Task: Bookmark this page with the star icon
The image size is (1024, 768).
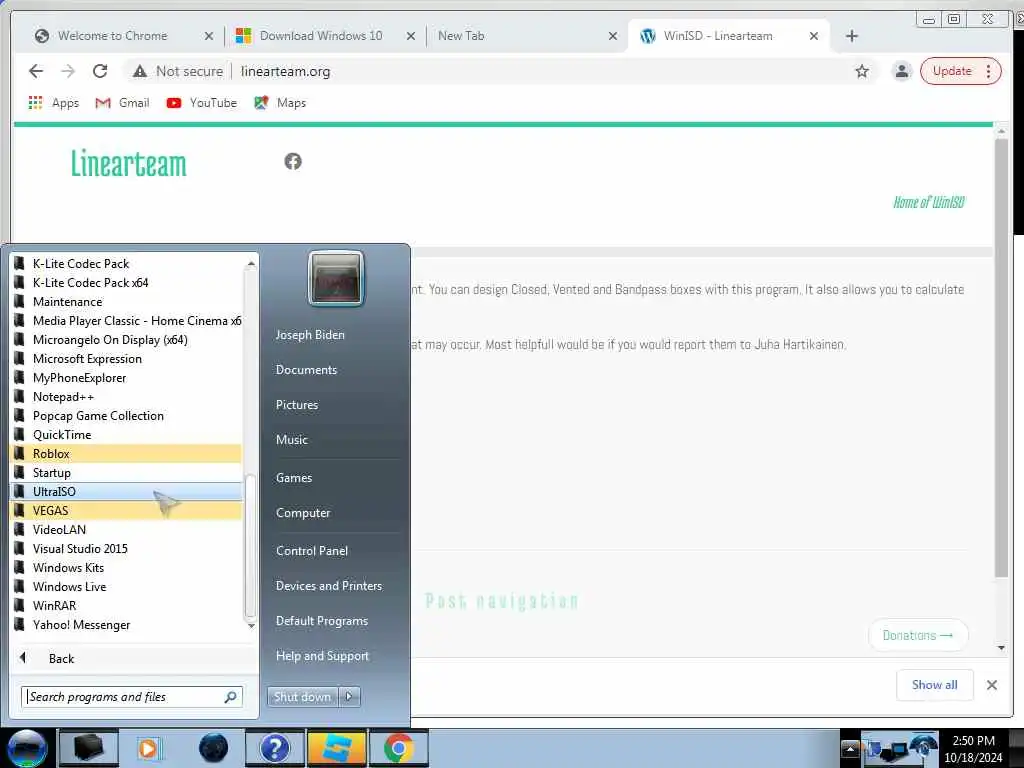Action: [862, 71]
